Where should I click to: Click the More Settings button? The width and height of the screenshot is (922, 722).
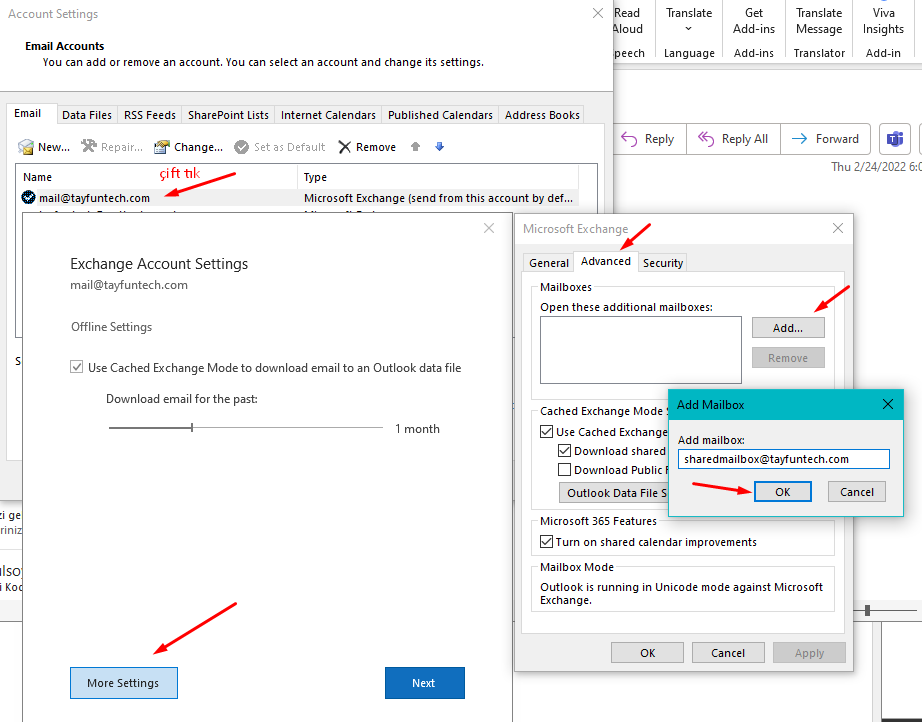tap(123, 683)
